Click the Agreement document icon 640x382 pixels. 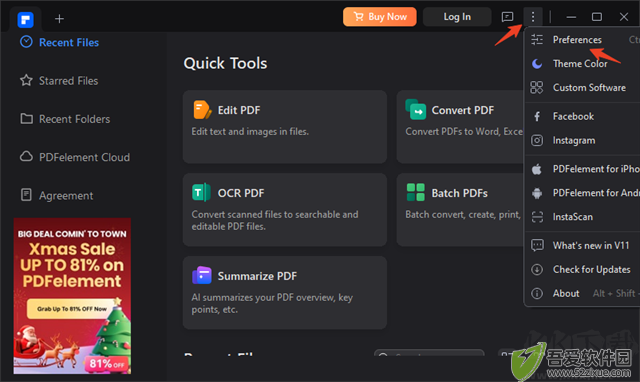click(x=26, y=195)
